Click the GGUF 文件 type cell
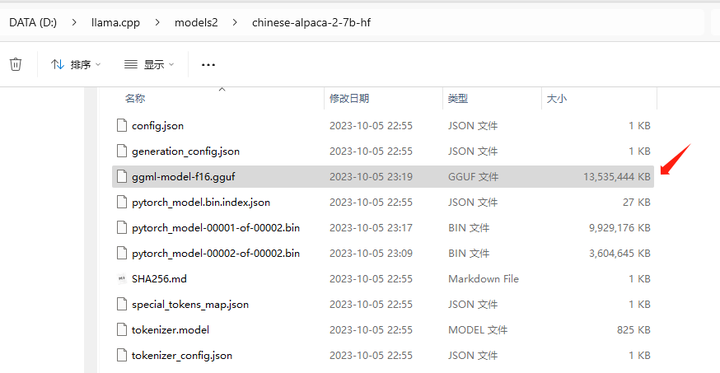720x373 pixels. click(473, 177)
